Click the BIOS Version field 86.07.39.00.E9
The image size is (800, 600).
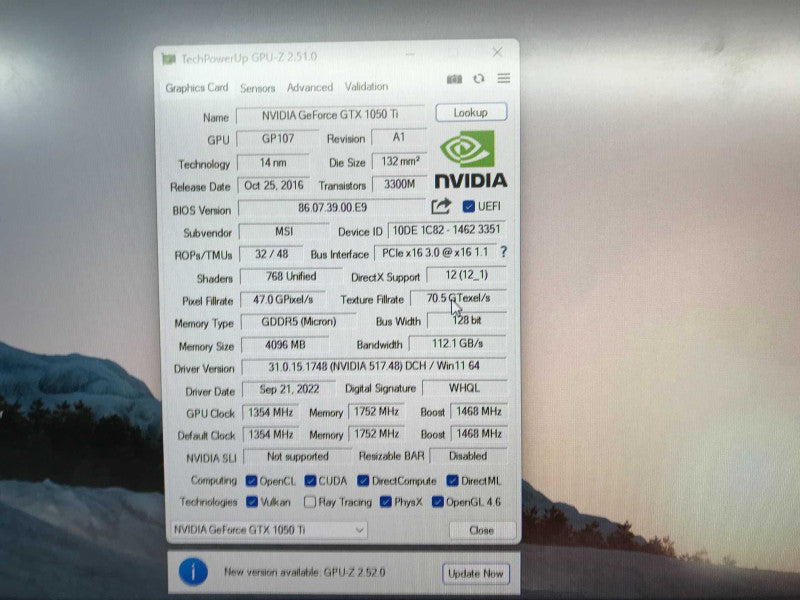point(332,207)
